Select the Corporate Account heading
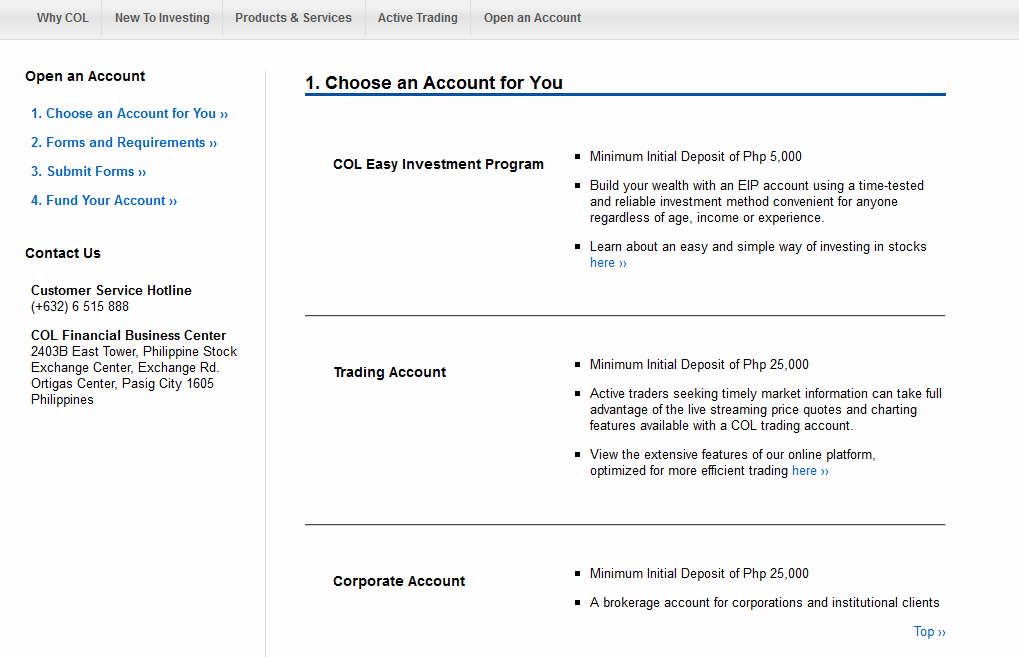 pos(399,581)
